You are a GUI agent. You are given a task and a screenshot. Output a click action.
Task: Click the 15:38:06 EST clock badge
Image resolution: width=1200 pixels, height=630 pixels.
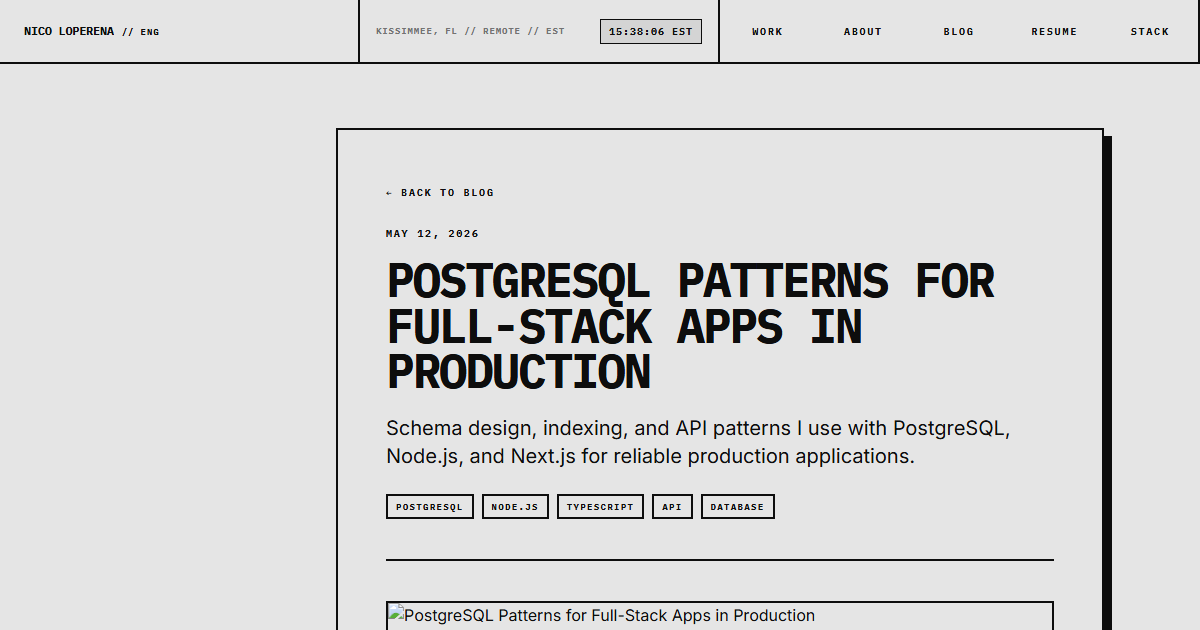pyautogui.click(x=651, y=32)
